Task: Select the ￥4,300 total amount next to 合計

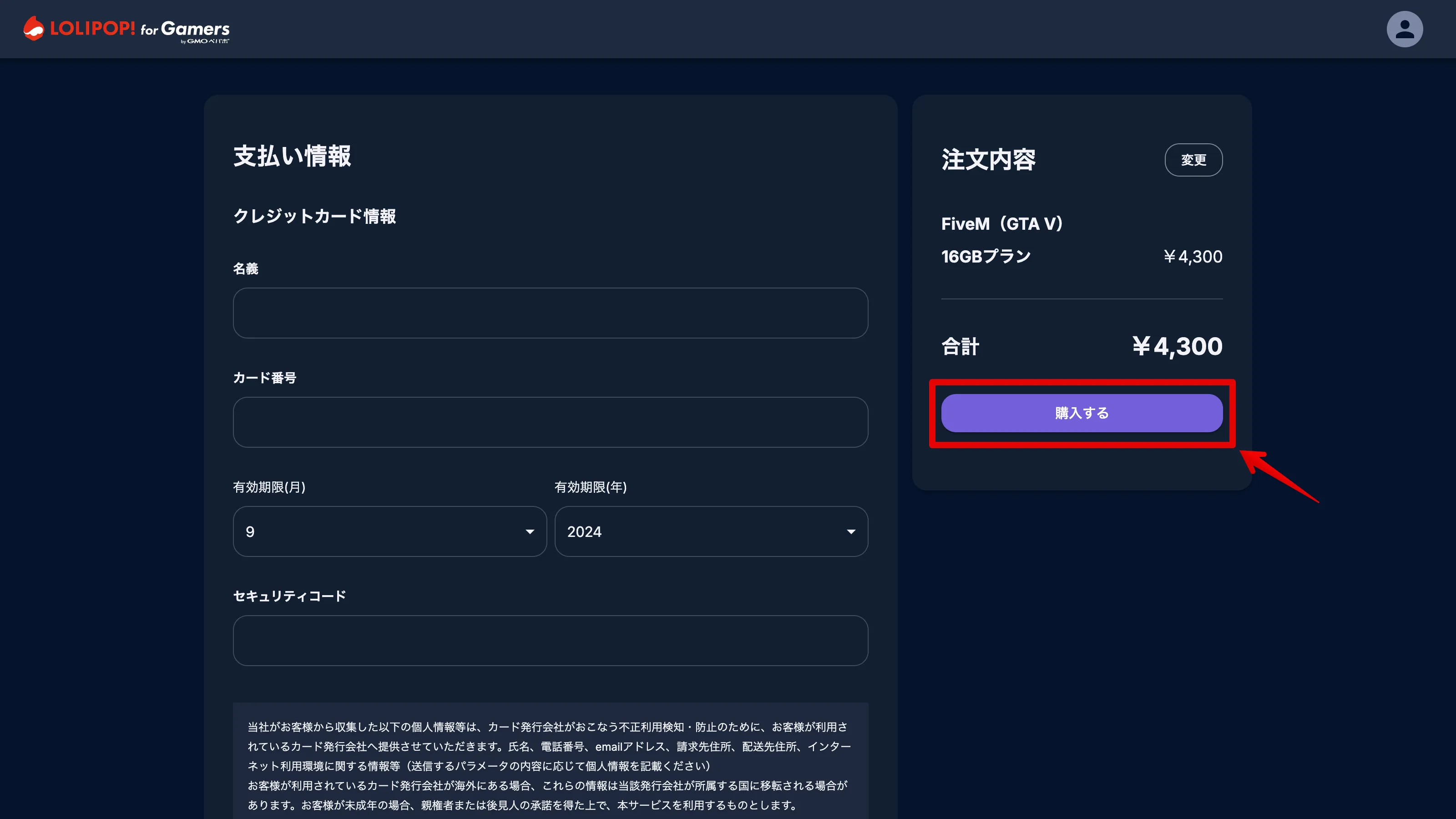Action: 1177,346
